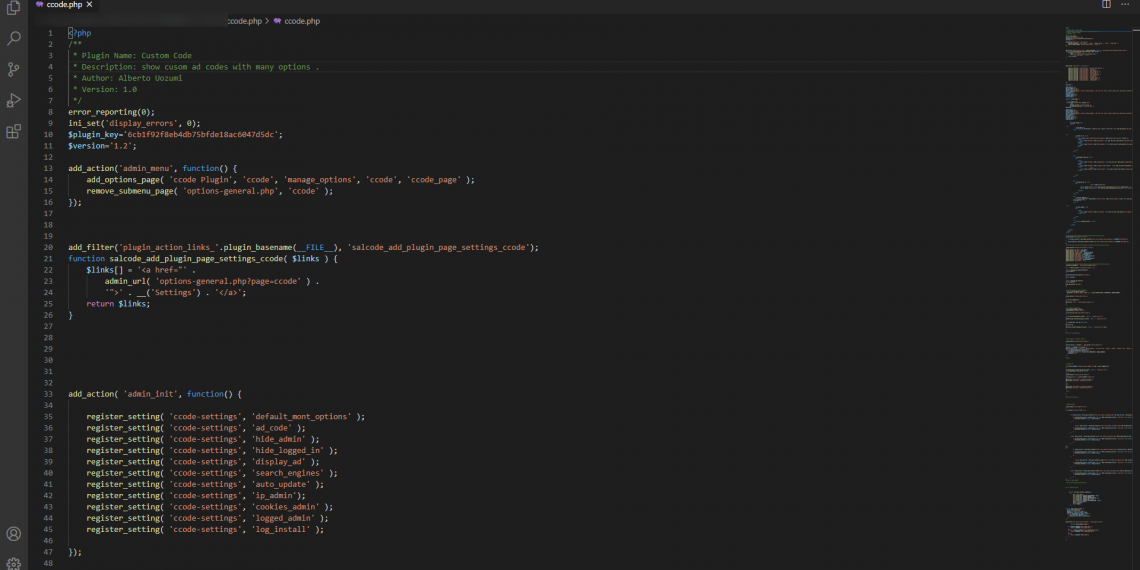Click the register_setting 'hide_admin' line
The width and height of the screenshot is (1140, 570).
pos(203,439)
